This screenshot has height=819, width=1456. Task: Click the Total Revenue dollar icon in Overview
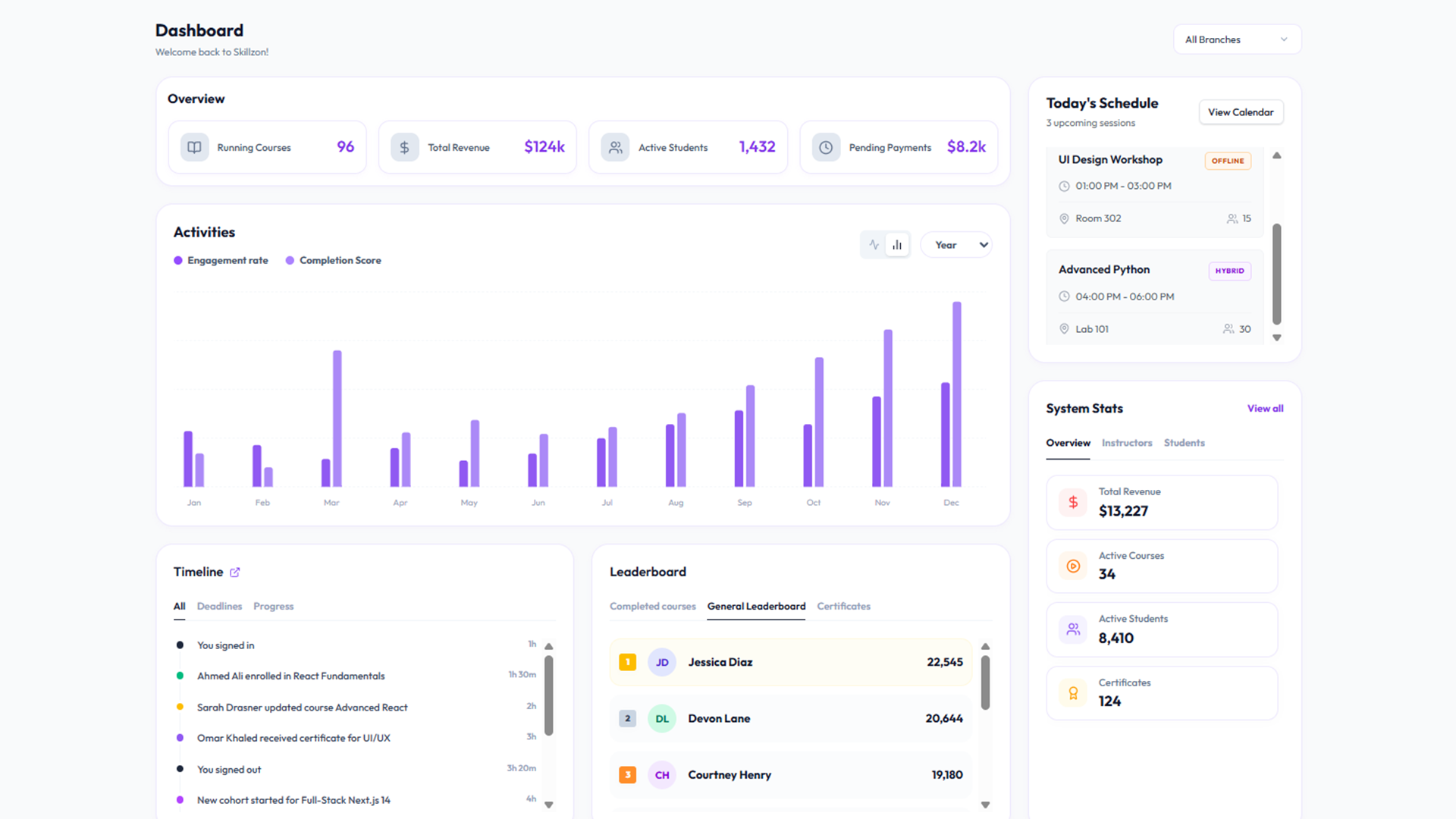click(404, 147)
